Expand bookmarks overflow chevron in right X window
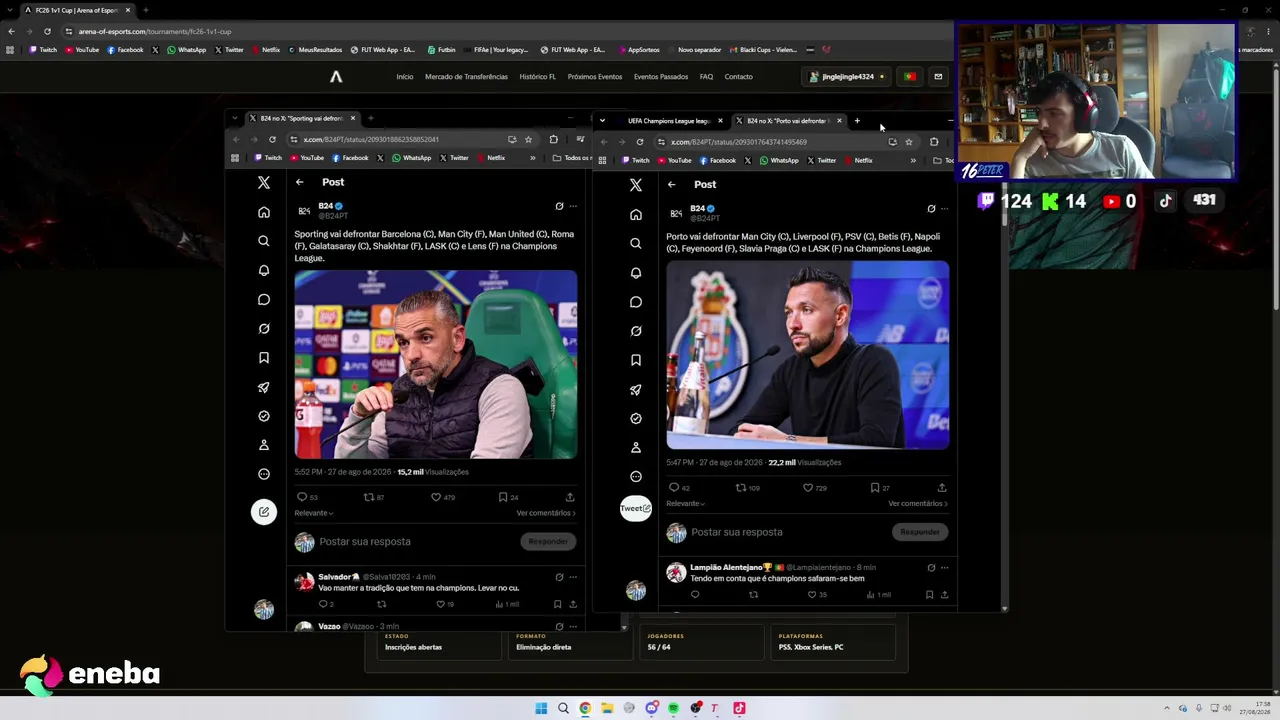Viewport: 1280px width, 720px height. click(913, 160)
